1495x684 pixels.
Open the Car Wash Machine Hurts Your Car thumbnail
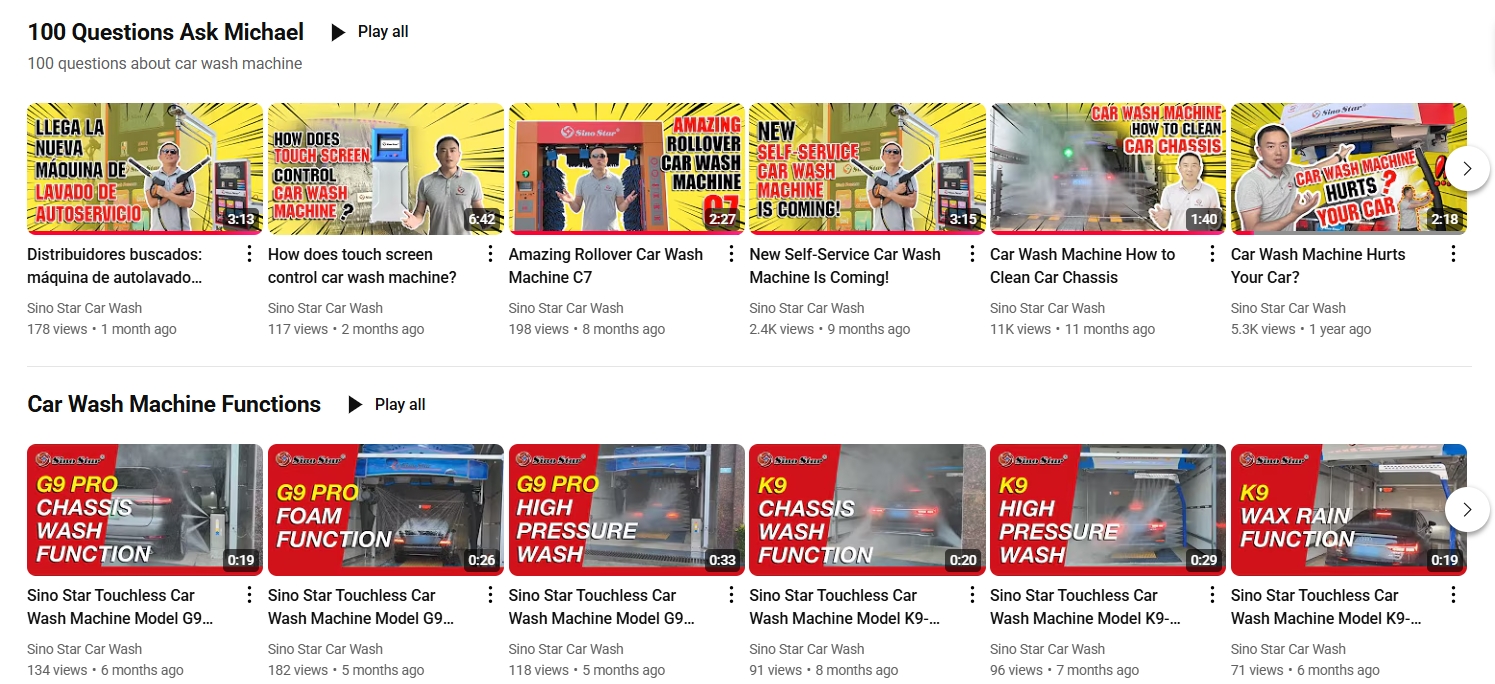tap(1349, 169)
